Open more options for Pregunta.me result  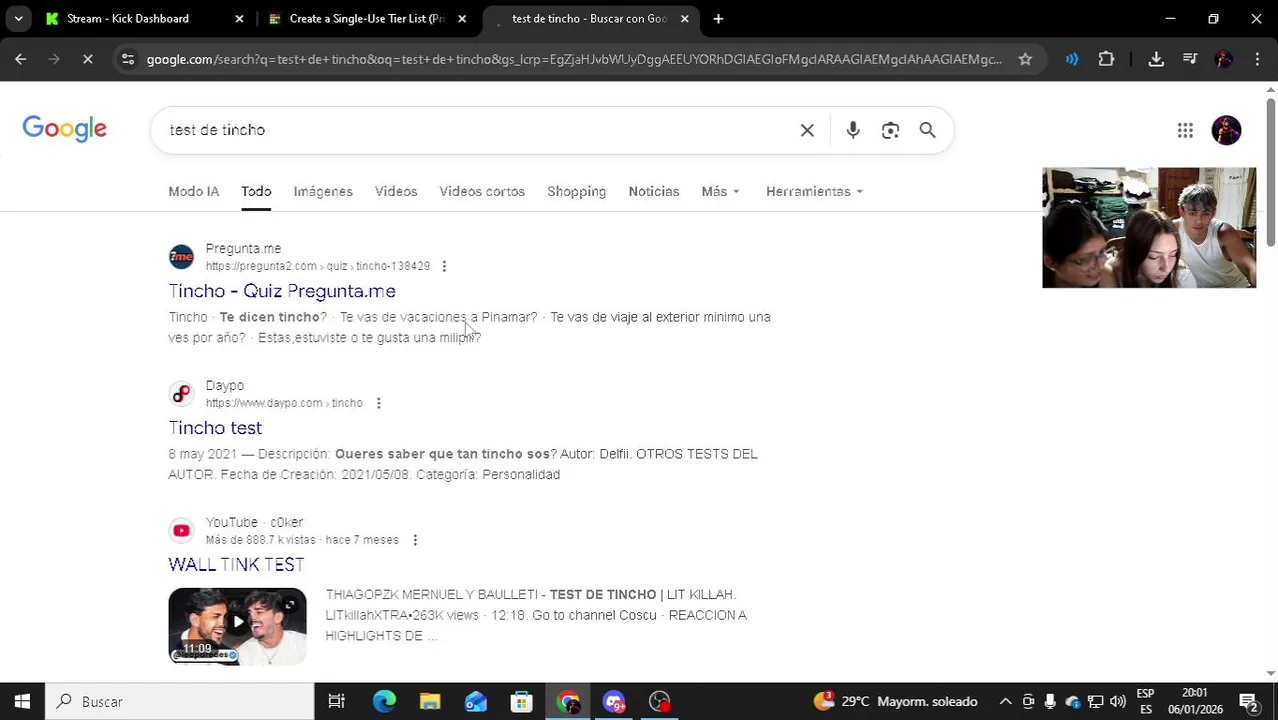click(444, 266)
